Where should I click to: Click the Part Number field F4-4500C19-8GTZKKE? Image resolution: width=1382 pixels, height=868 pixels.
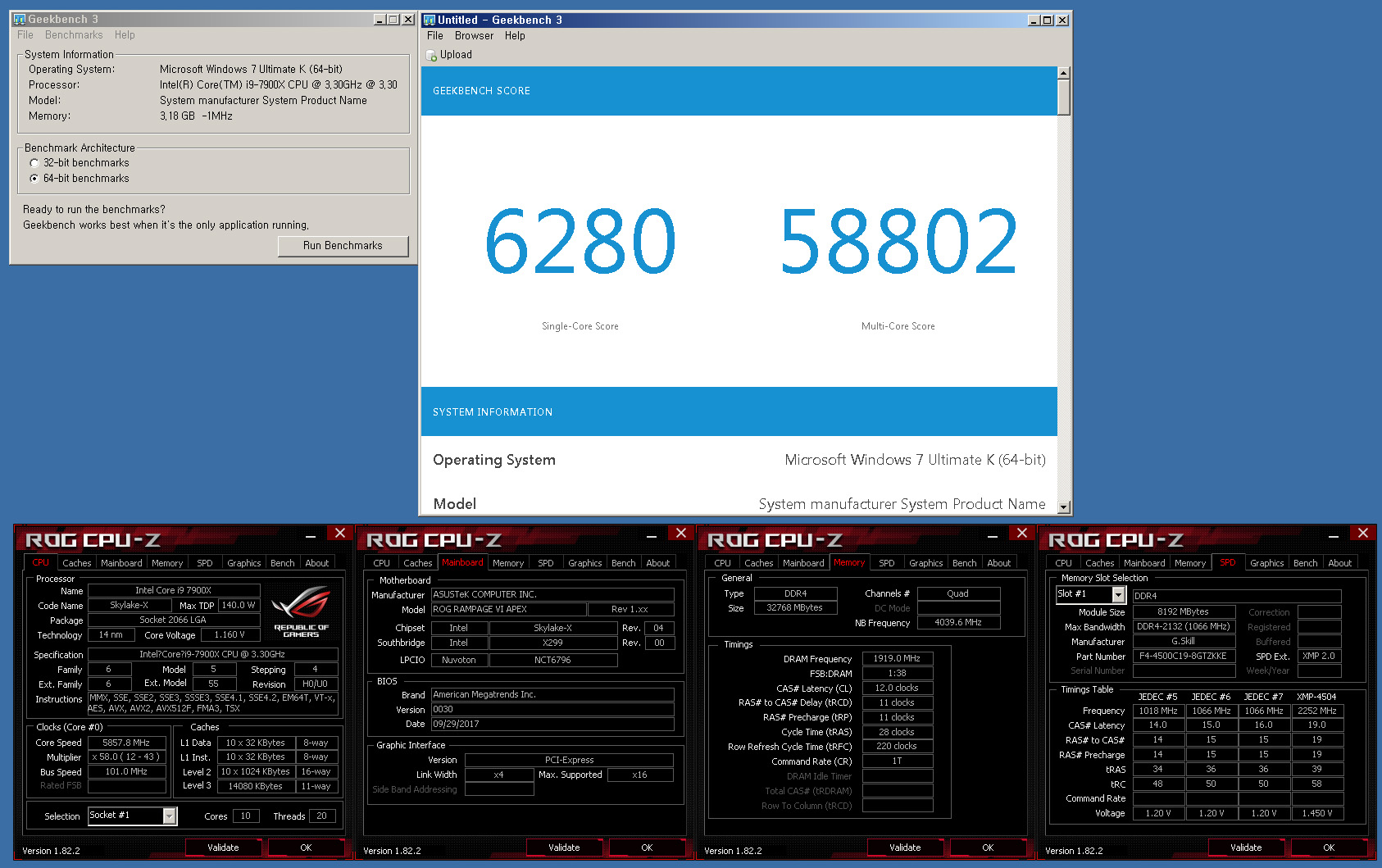(x=1183, y=656)
